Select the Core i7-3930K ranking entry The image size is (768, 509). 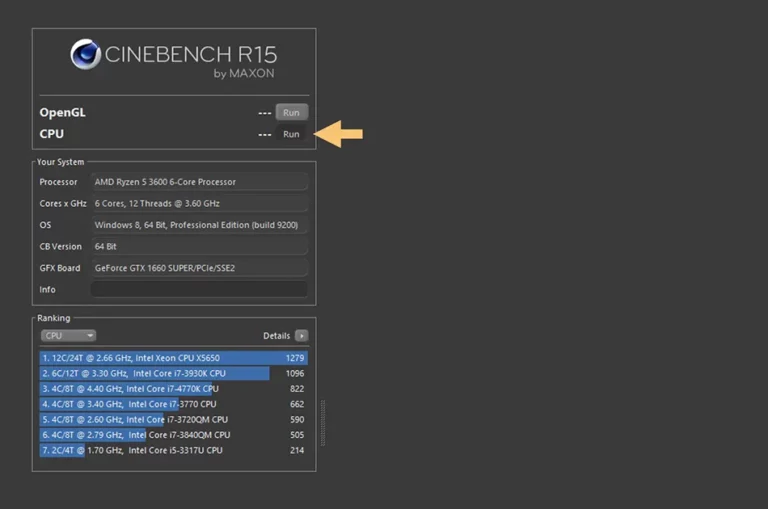(173, 373)
